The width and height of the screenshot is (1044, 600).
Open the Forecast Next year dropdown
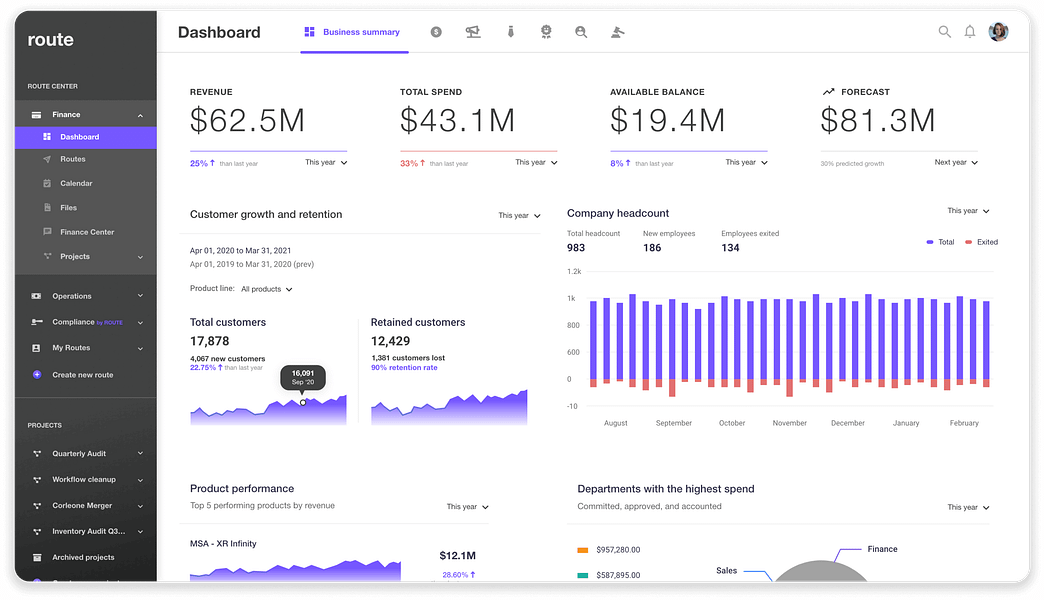point(956,162)
